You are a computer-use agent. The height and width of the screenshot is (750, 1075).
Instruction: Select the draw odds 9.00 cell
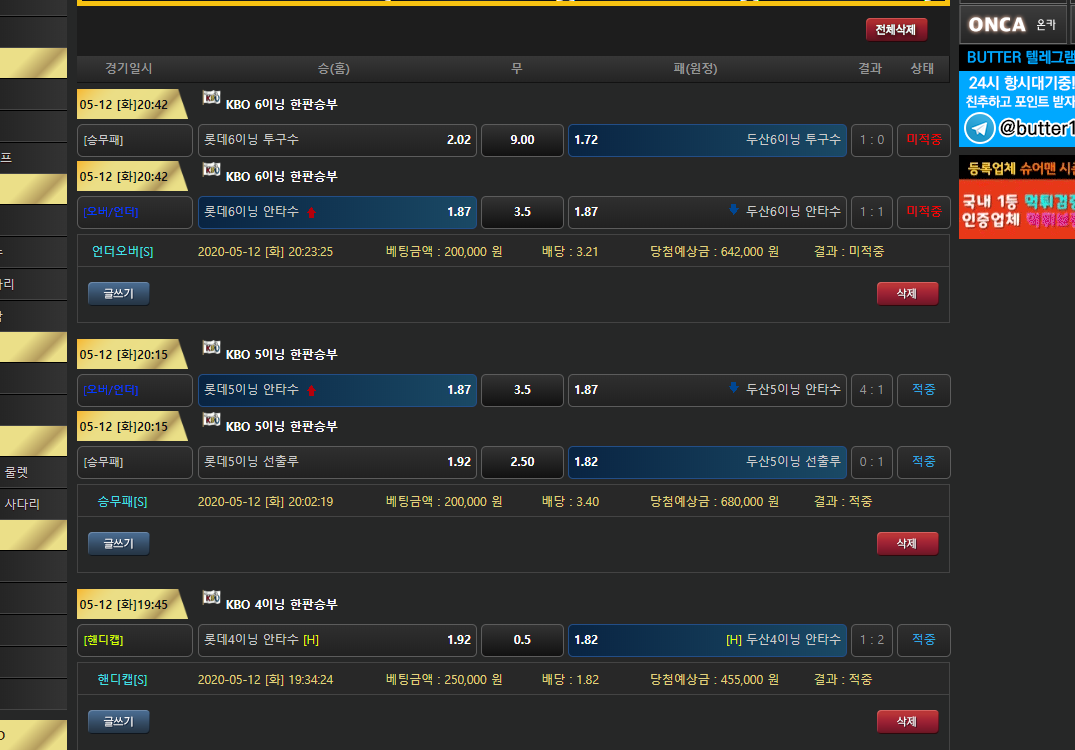click(522, 140)
